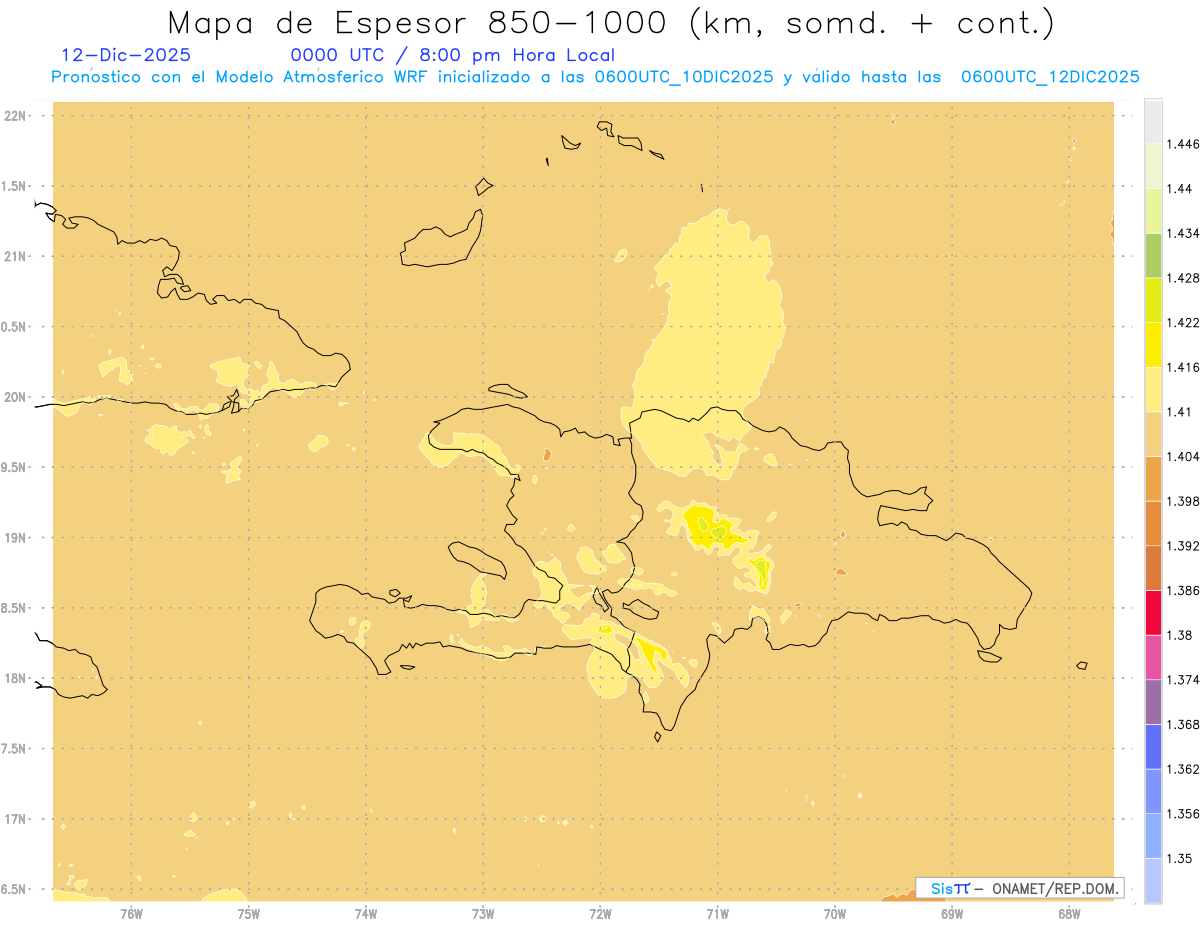The image size is (1200, 927).
Task: Click the latitude label '20N'
Action: coord(16,397)
